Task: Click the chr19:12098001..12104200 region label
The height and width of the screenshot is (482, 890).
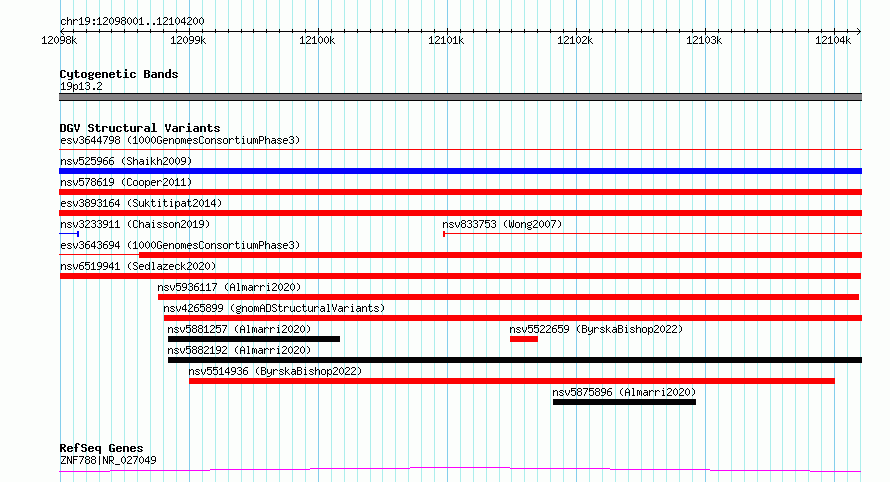Action: (x=132, y=22)
